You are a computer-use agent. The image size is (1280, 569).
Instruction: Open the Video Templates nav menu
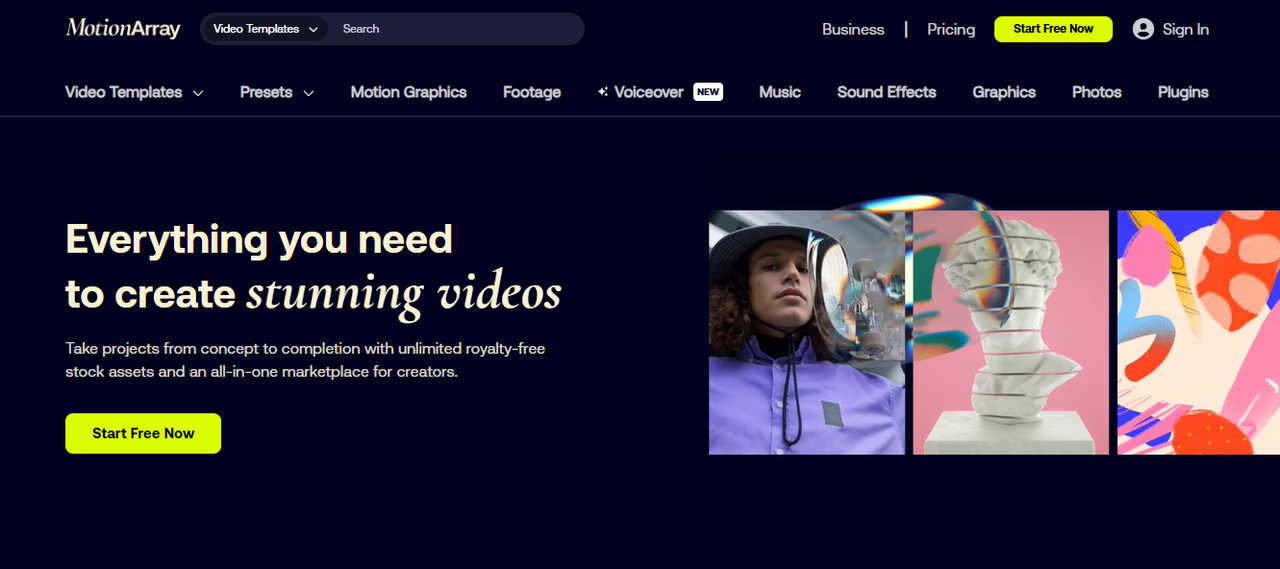coord(134,92)
